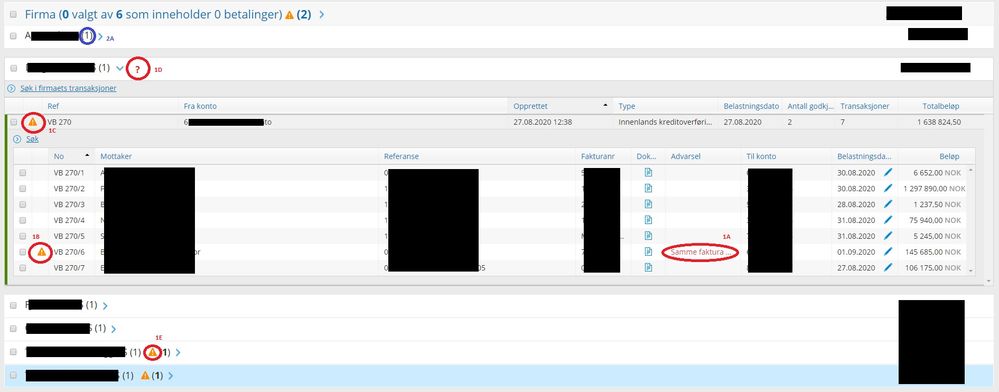Image resolution: width=999 pixels, height=392 pixels.
Task: Click warning triangle beside VB 270 batch
Action: point(32,121)
